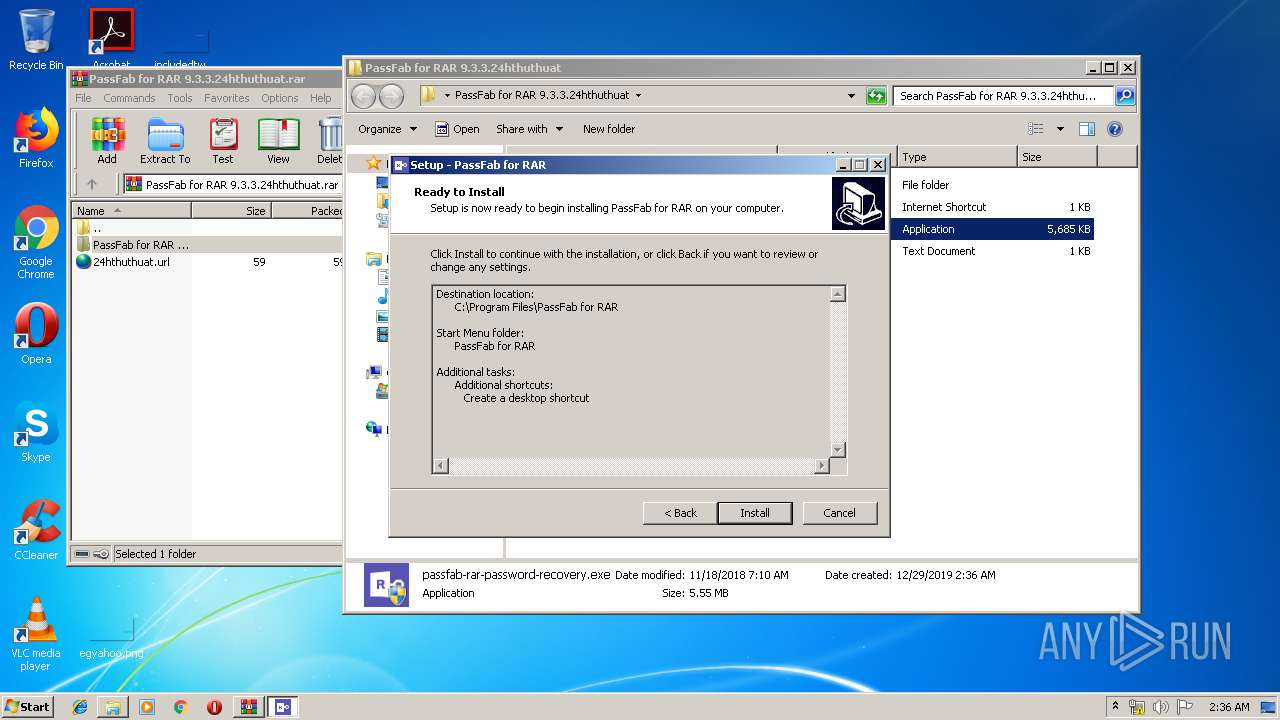Click WinRAR Delete icon
Viewport: 1280px width, 720px height.
[x=329, y=141]
